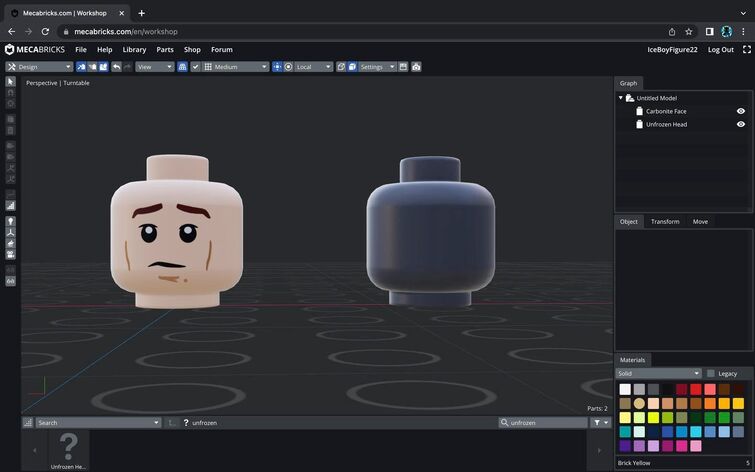
Task: Click the bar chart steps icon in left toolbar
Action: [x=10, y=206]
